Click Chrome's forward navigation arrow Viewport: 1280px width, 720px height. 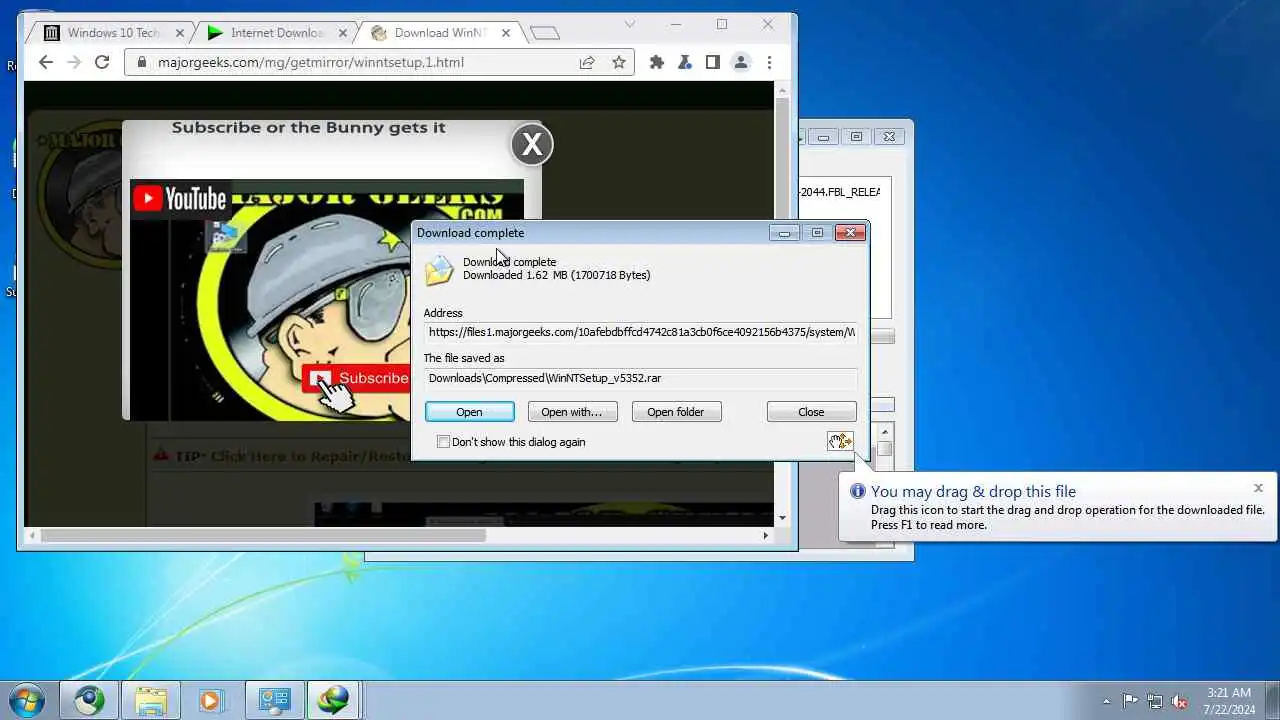point(73,62)
